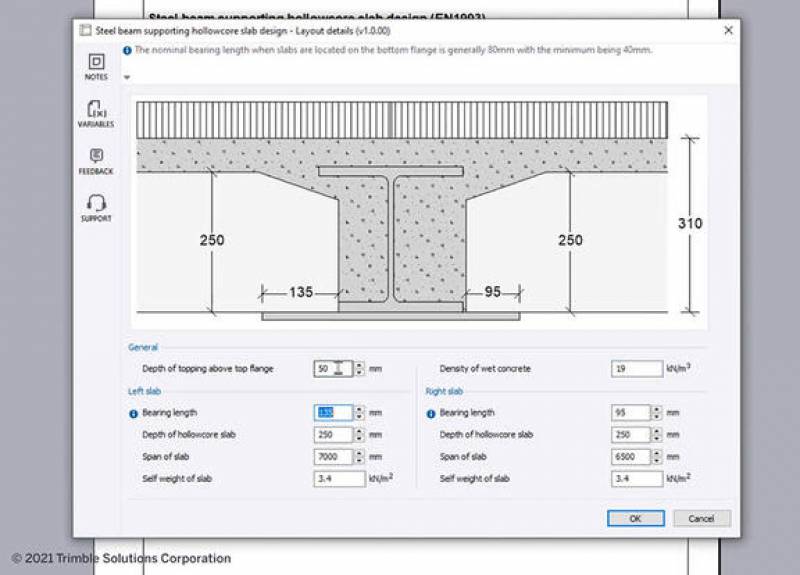Viewport: 800px width, 575px height.
Task: Click left slab Self weight of slab field
Action: pyautogui.click(x=338, y=479)
